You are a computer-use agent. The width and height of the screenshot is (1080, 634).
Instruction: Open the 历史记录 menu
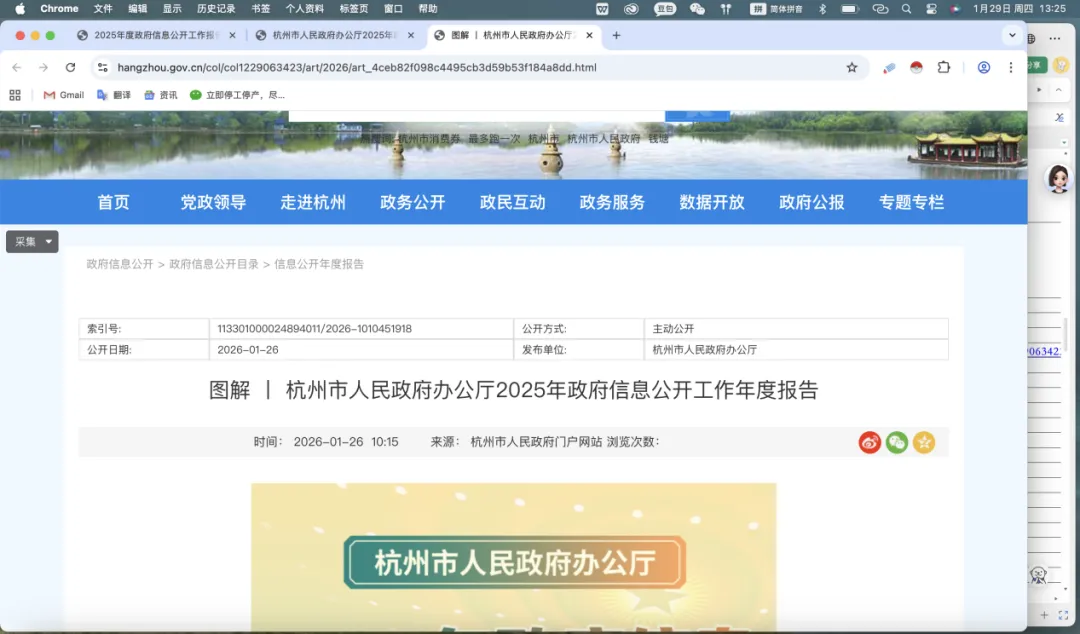[216, 9]
